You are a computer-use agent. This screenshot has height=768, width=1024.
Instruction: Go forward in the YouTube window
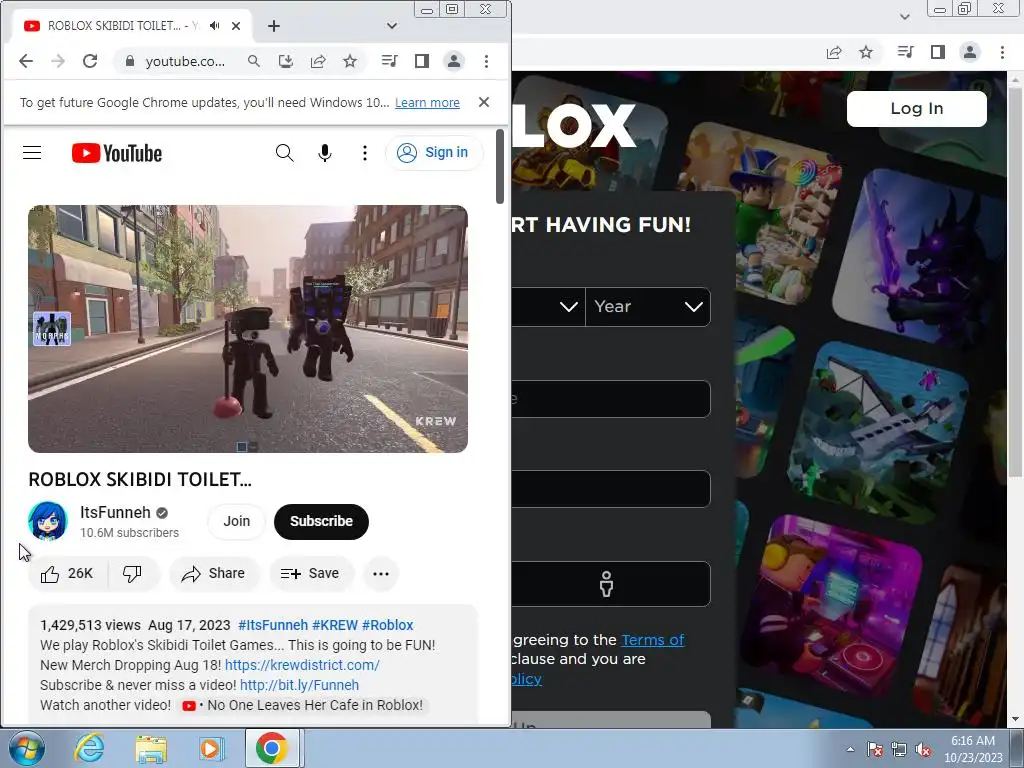coord(57,61)
